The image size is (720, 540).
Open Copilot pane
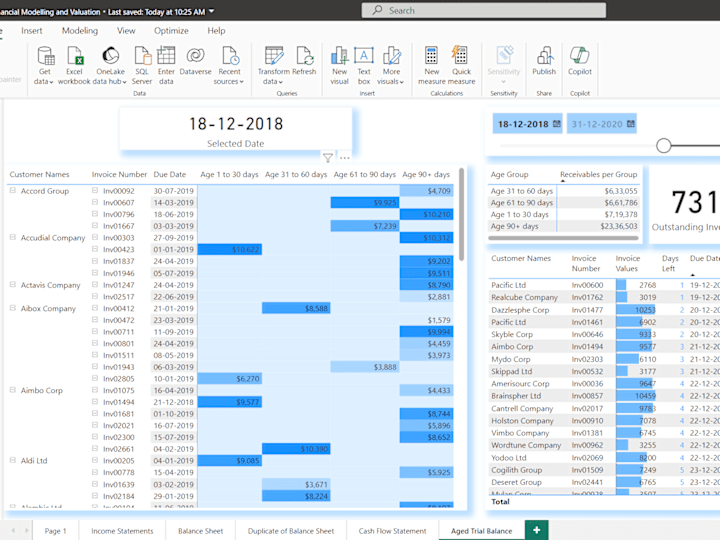(x=579, y=61)
